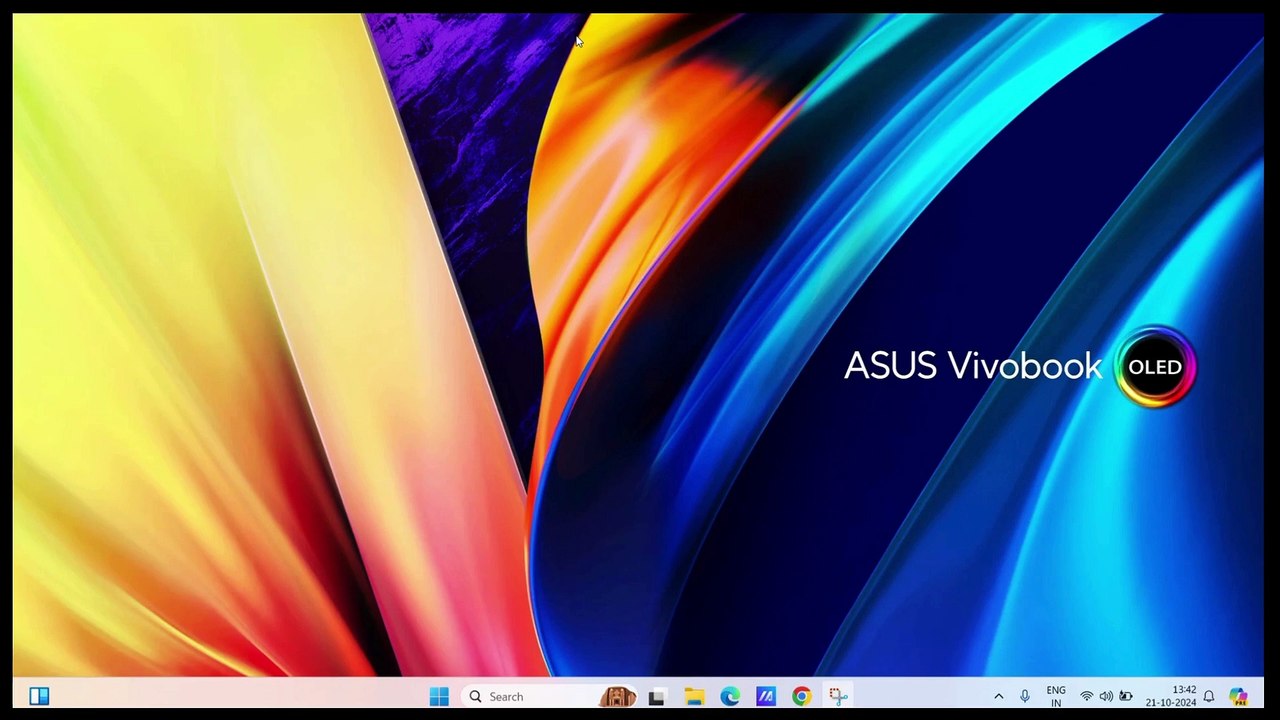Screen dimensions: 1280x720
Task: Click the speaker volume icon
Action: (x=1106, y=697)
